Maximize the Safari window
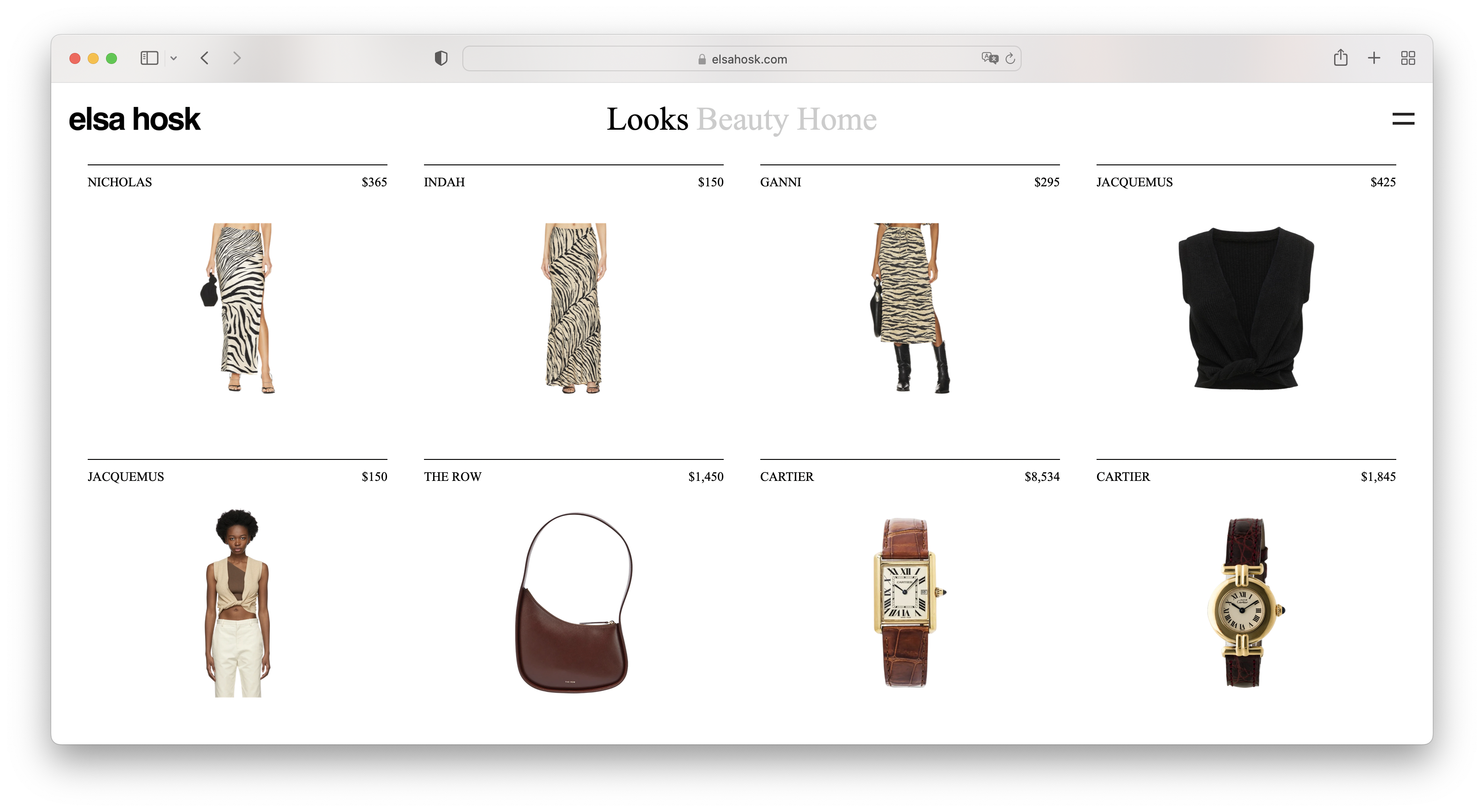This screenshot has height=812, width=1484. (x=112, y=58)
